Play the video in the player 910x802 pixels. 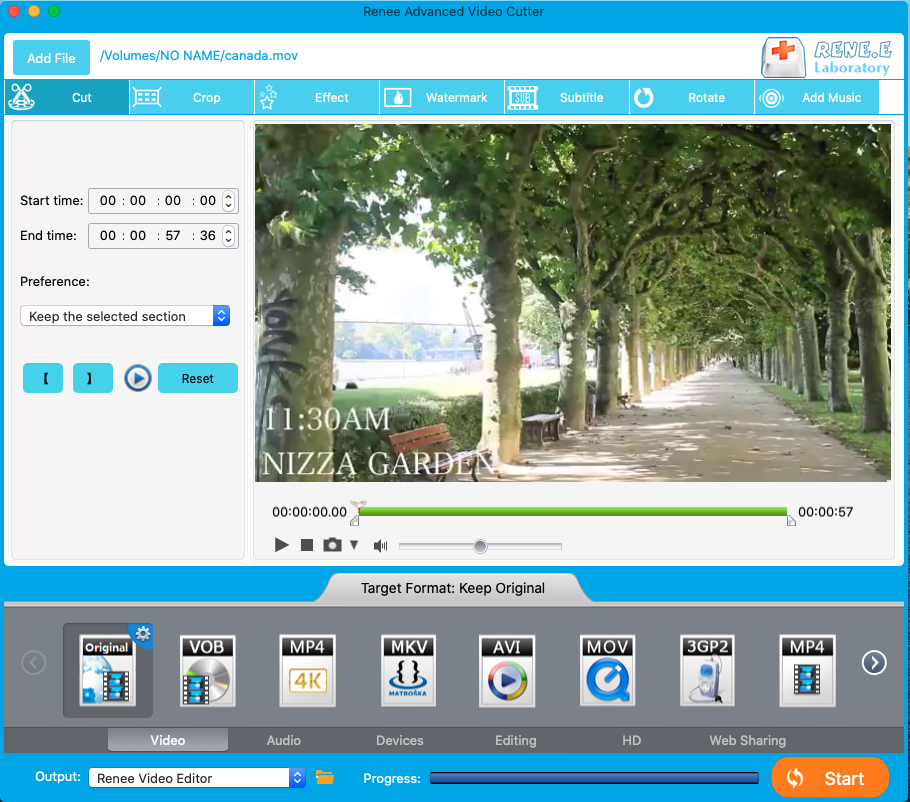pyautogui.click(x=281, y=545)
